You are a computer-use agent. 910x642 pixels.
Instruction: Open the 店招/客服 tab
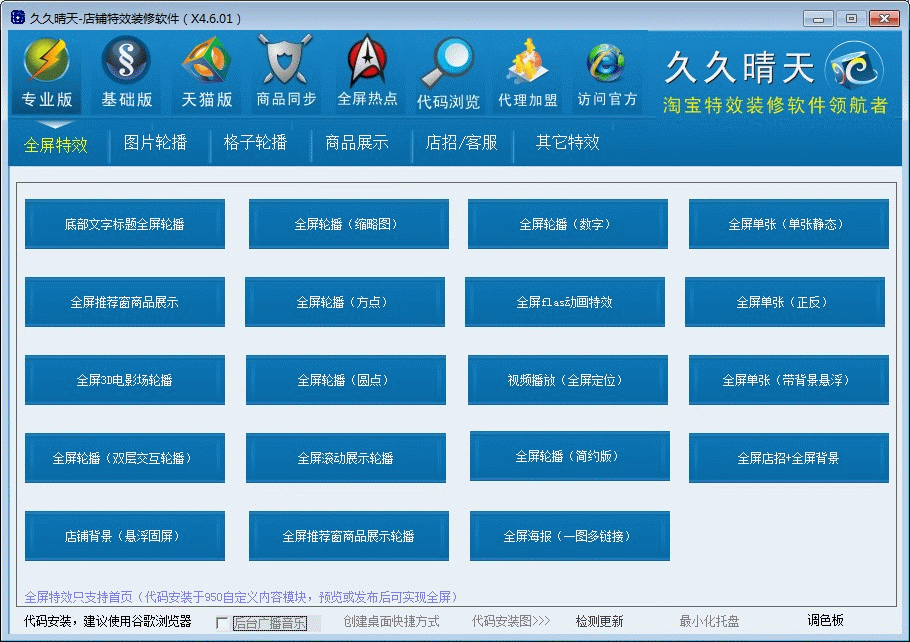(x=461, y=143)
